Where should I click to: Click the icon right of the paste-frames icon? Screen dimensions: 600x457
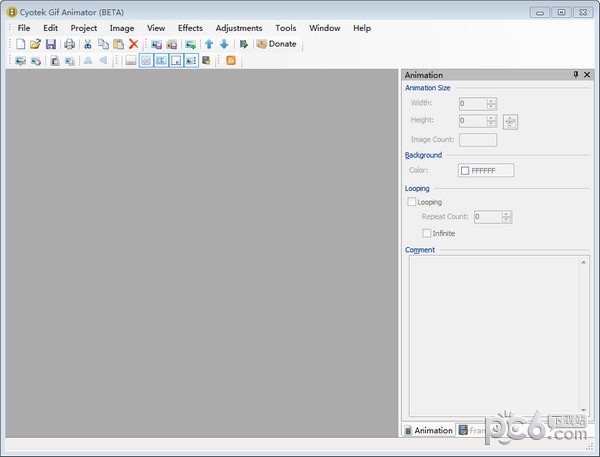pyautogui.click(x=70, y=60)
